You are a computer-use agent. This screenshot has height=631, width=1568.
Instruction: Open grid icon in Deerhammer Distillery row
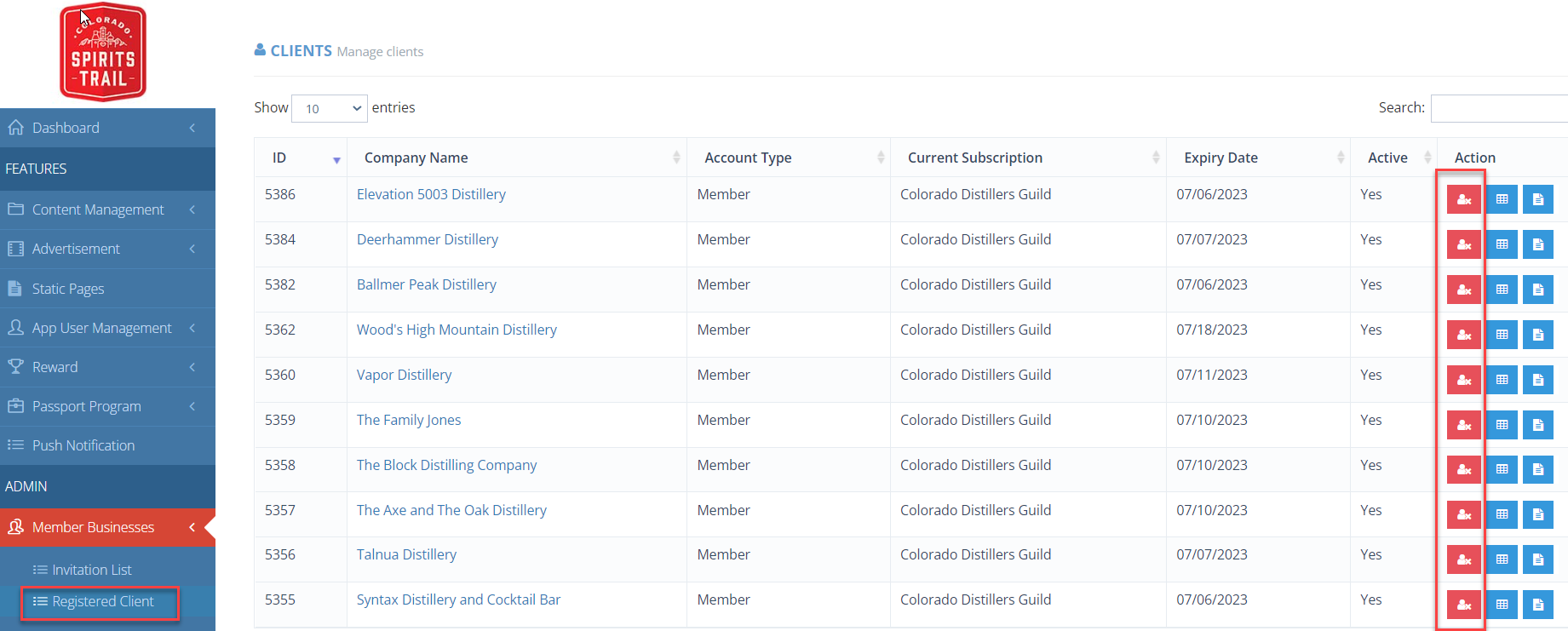point(1502,244)
